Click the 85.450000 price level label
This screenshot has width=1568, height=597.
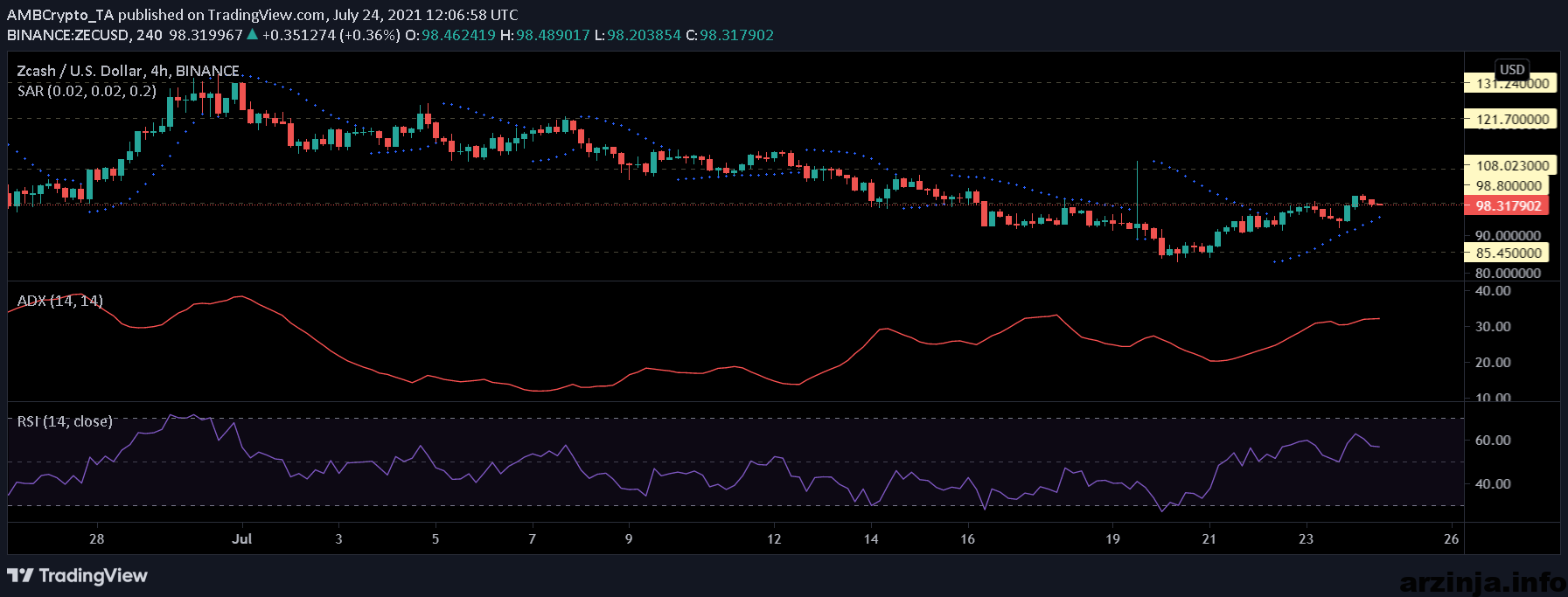1508,253
